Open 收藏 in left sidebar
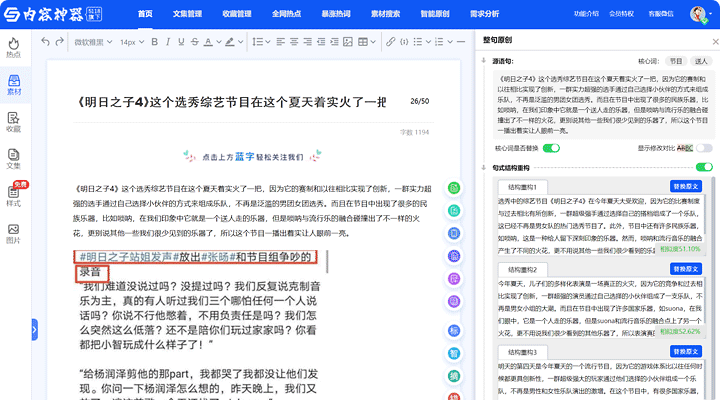This screenshot has width=720, height=400. [x=14, y=122]
